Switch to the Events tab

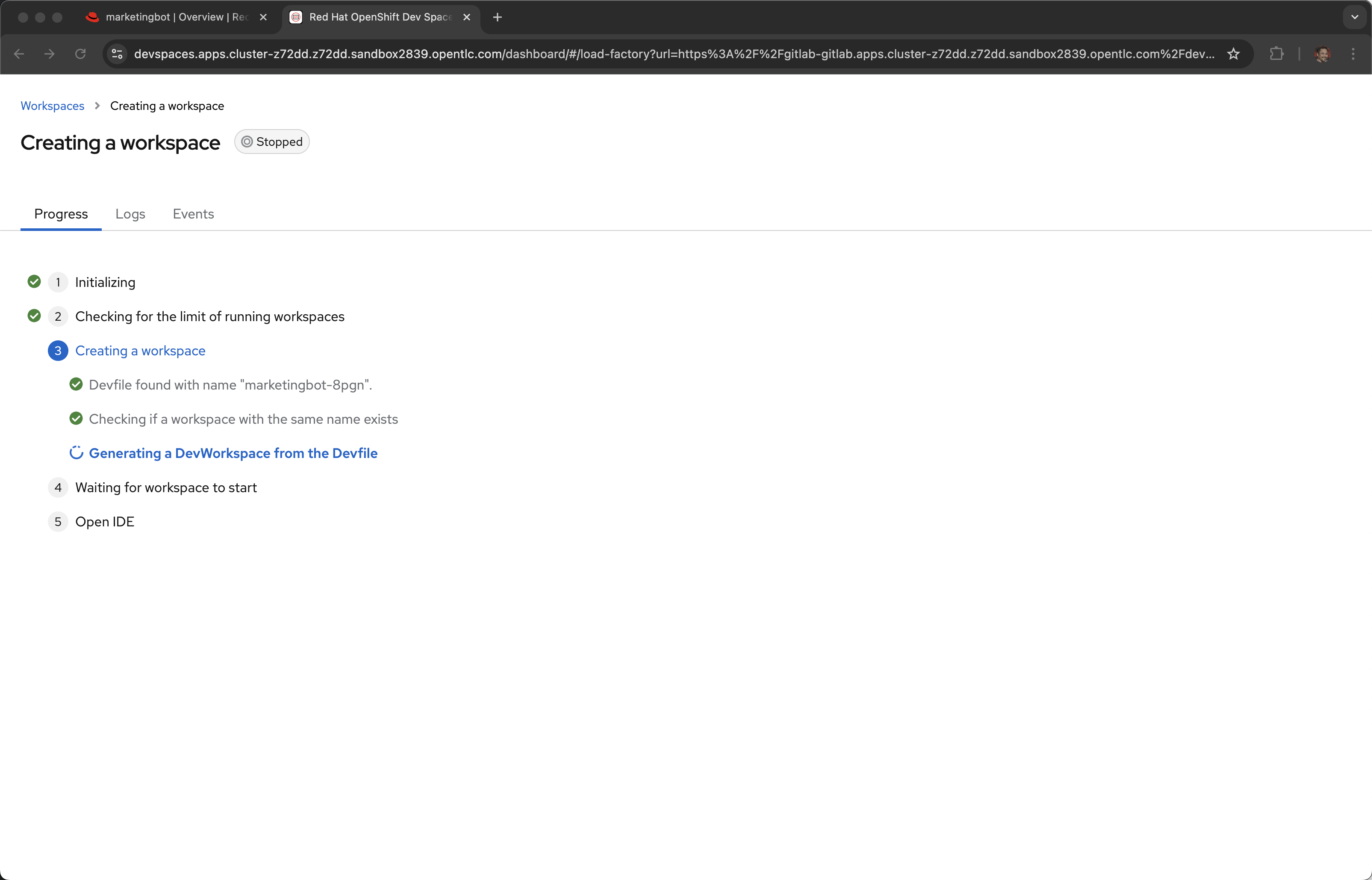tap(193, 214)
